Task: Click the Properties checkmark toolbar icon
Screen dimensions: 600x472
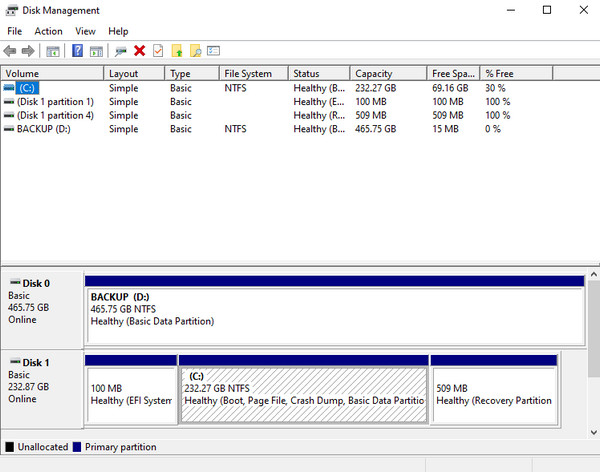Action: (158, 51)
